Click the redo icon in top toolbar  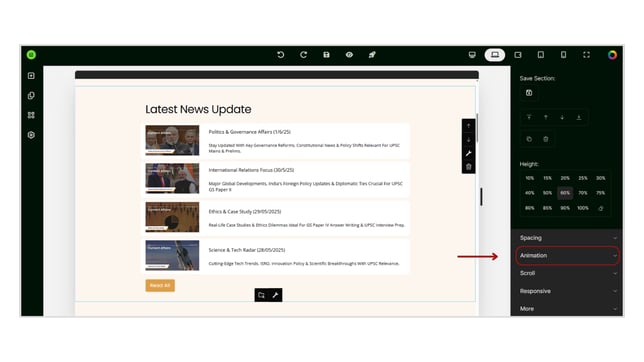(x=304, y=55)
